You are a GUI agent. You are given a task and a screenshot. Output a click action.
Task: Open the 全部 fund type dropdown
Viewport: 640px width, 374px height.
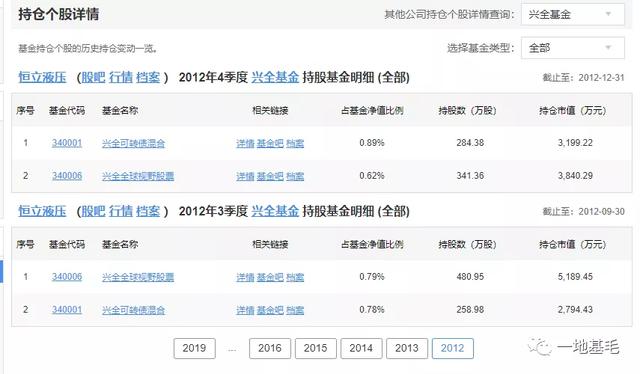[x=573, y=48]
